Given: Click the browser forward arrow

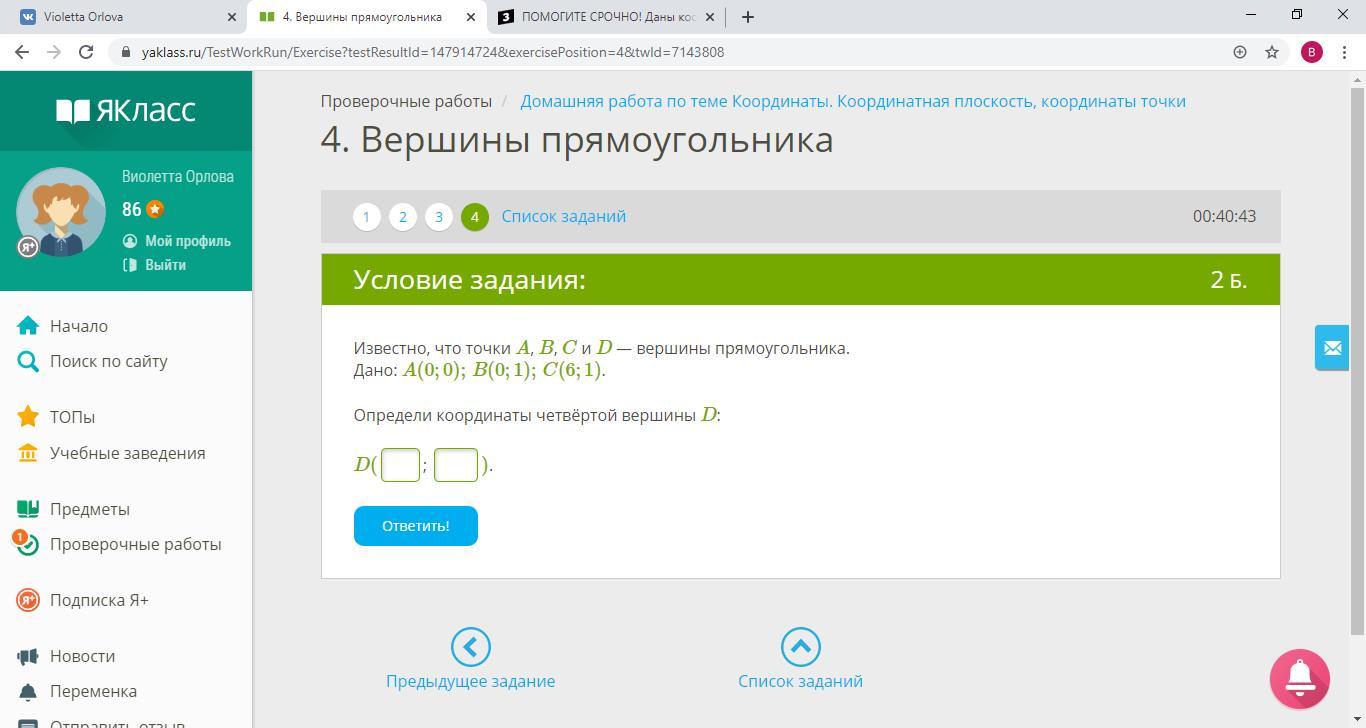Looking at the screenshot, I should pos(54,52).
